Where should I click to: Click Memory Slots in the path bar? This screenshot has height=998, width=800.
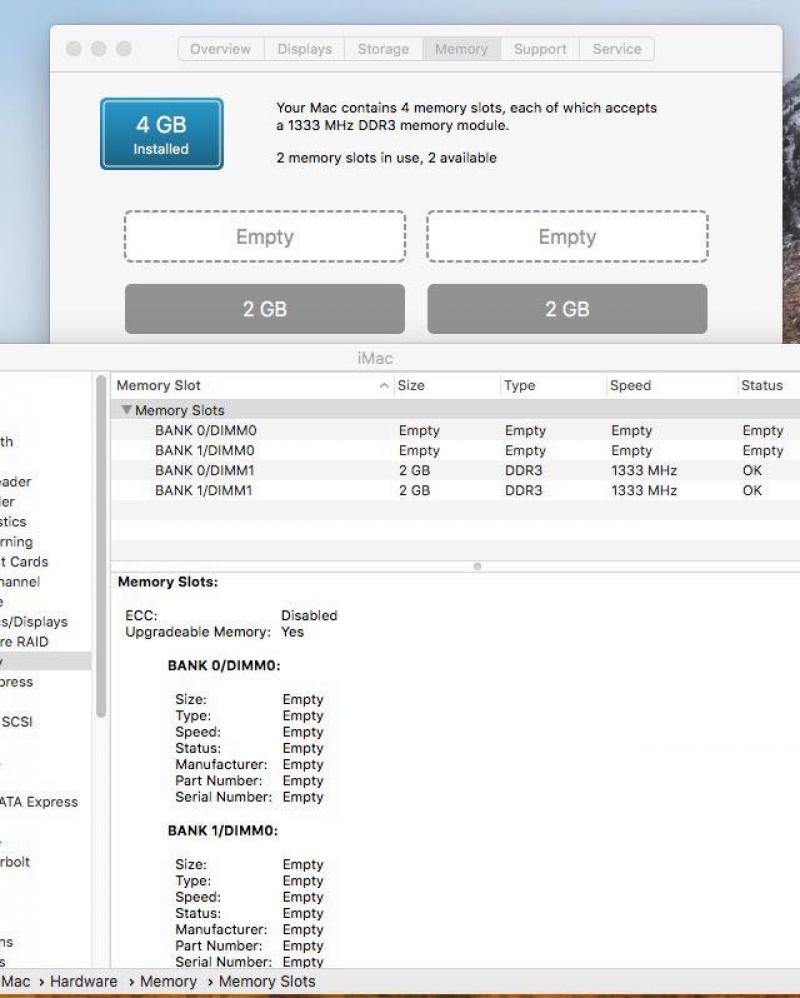(x=267, y=981)
